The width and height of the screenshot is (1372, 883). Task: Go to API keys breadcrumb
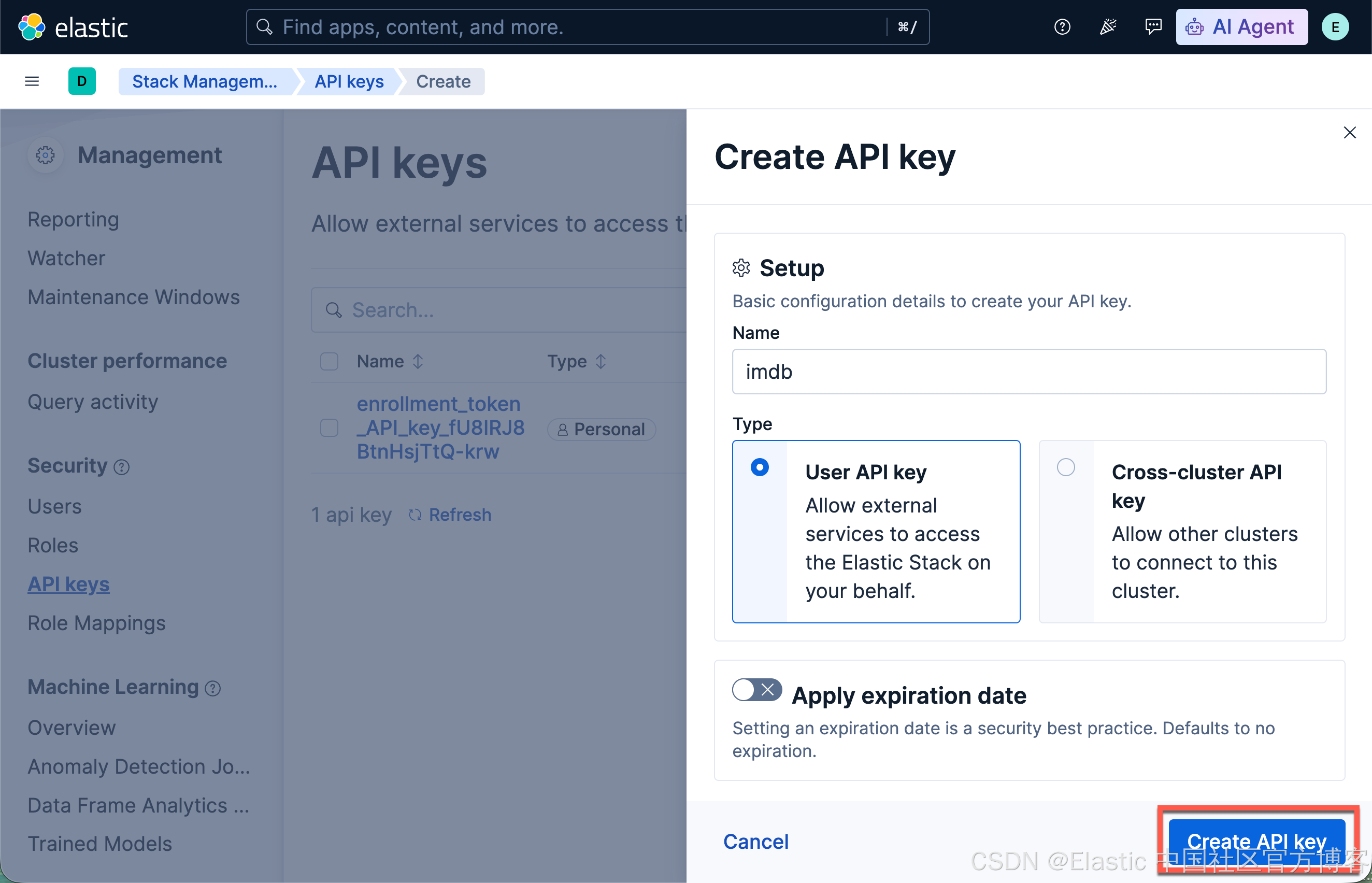click(349, 81)
